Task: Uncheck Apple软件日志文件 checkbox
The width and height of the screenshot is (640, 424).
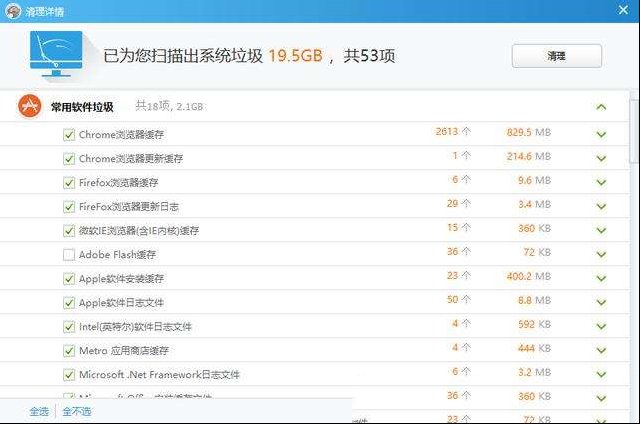Action: point(69,303)
